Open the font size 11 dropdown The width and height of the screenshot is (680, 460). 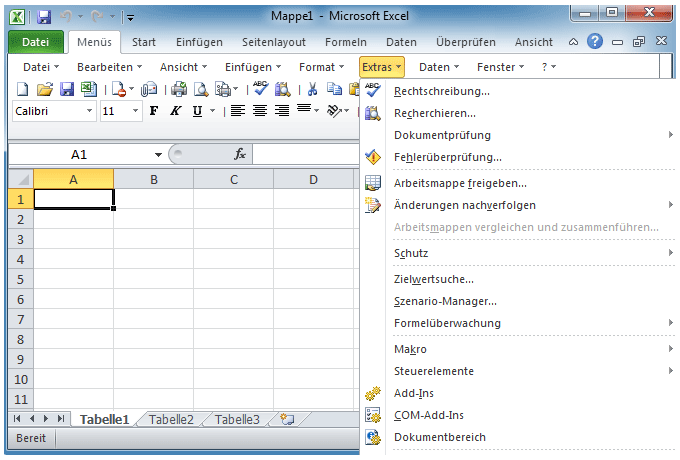(x=135, y=111)
